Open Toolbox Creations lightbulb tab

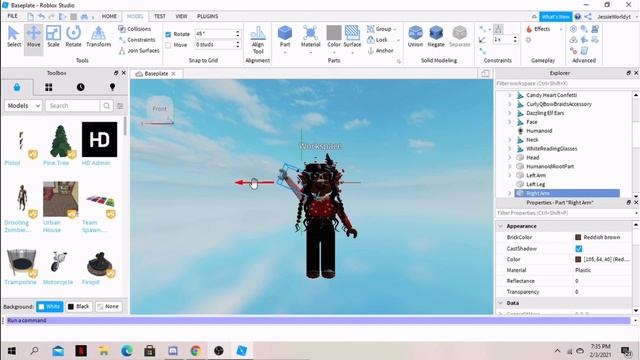[112, 87]
